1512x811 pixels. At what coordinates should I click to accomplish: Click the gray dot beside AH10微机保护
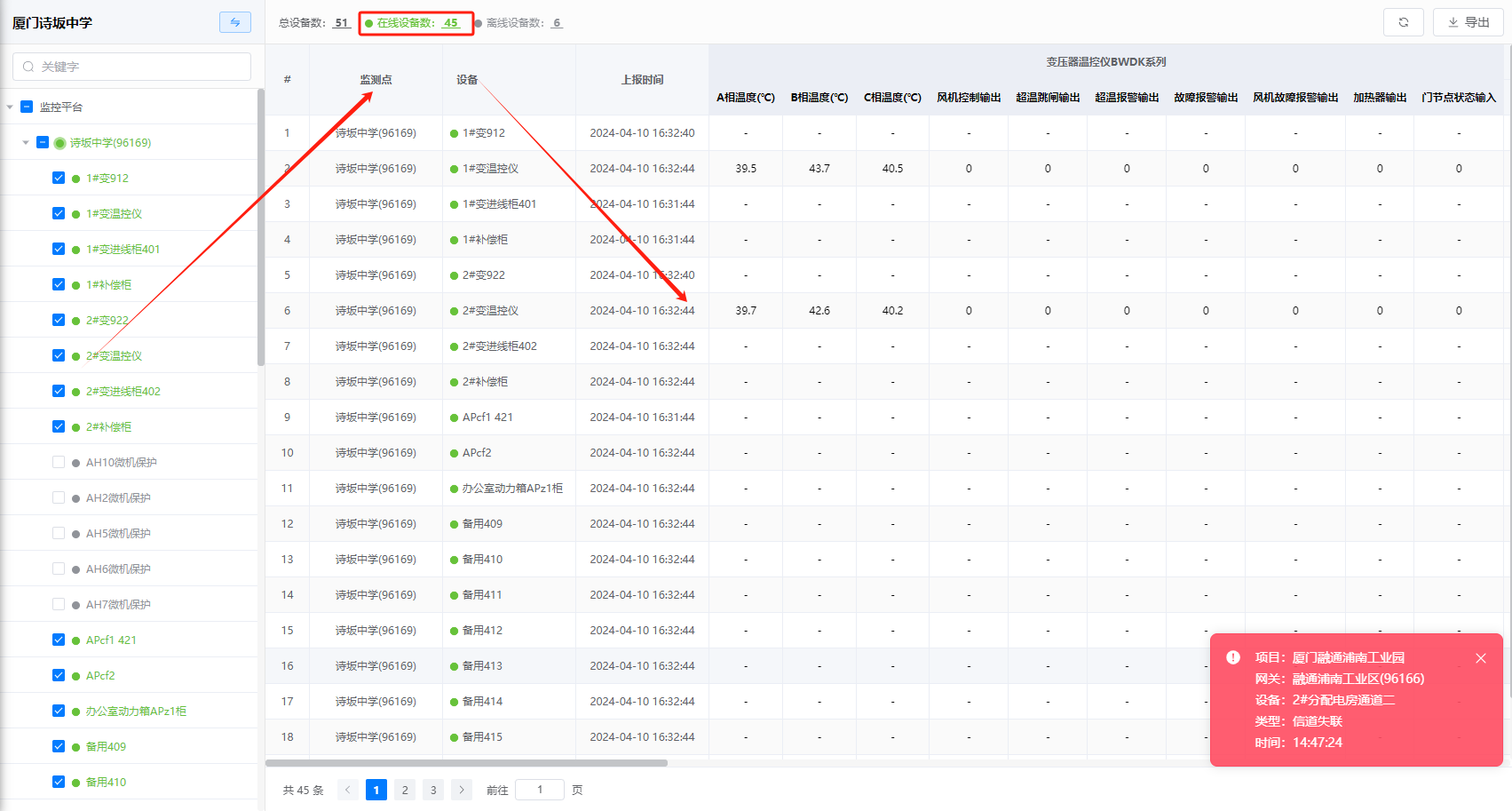(75, 463)
